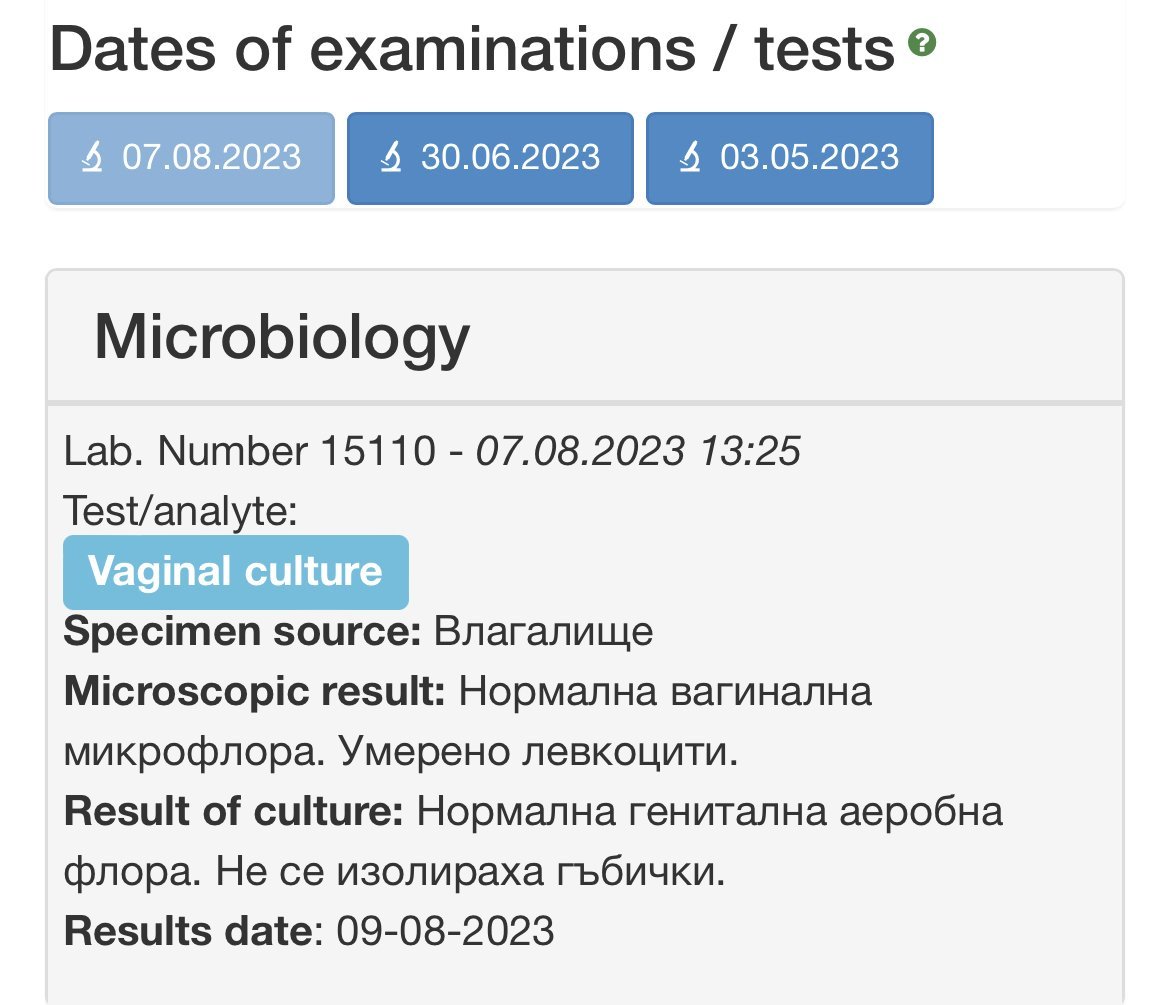Click the Влагалище specimen value
1170x1005 pixels.
point(544,632)
